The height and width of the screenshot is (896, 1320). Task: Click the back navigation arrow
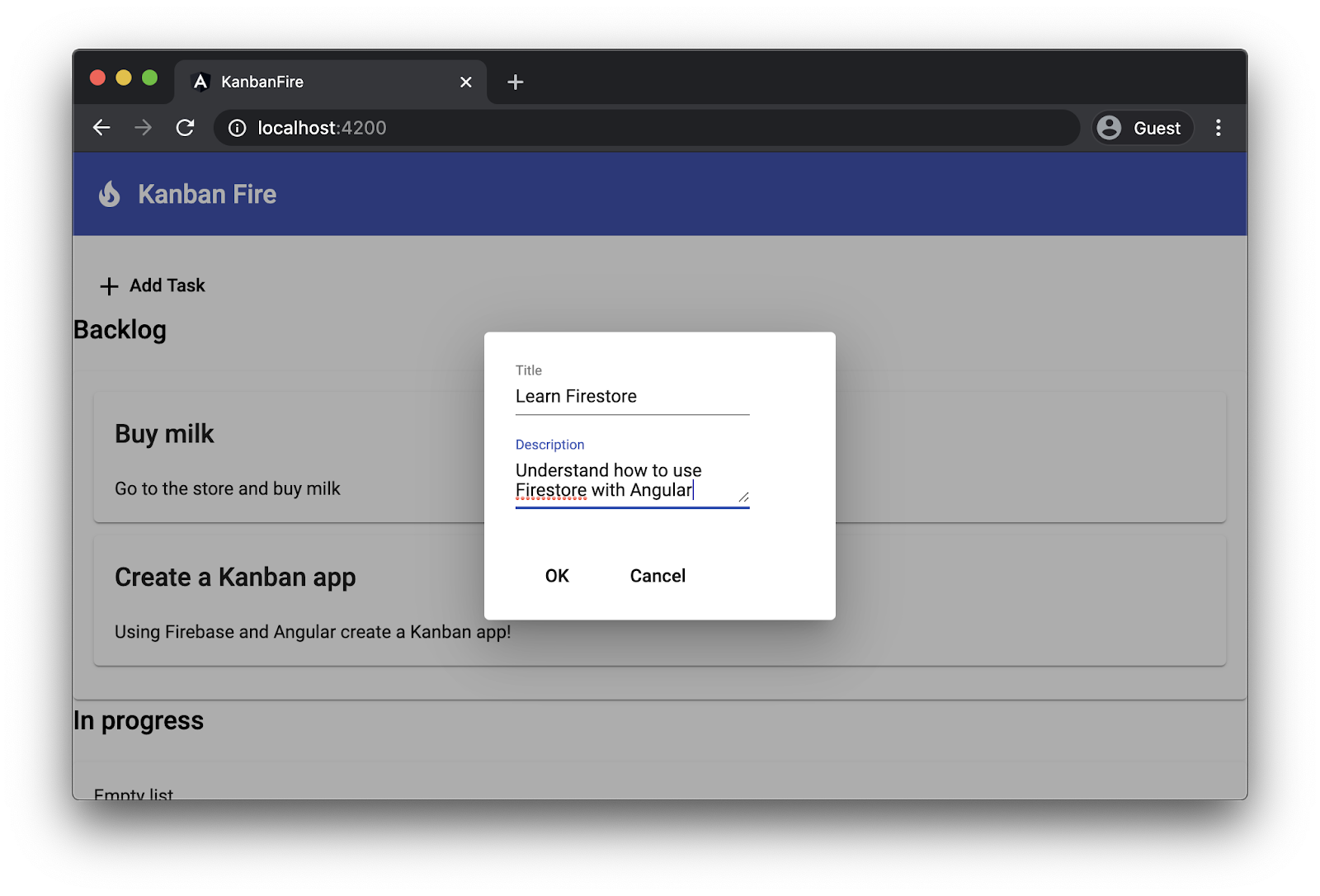pyautogui.click(x=101, y=128)
